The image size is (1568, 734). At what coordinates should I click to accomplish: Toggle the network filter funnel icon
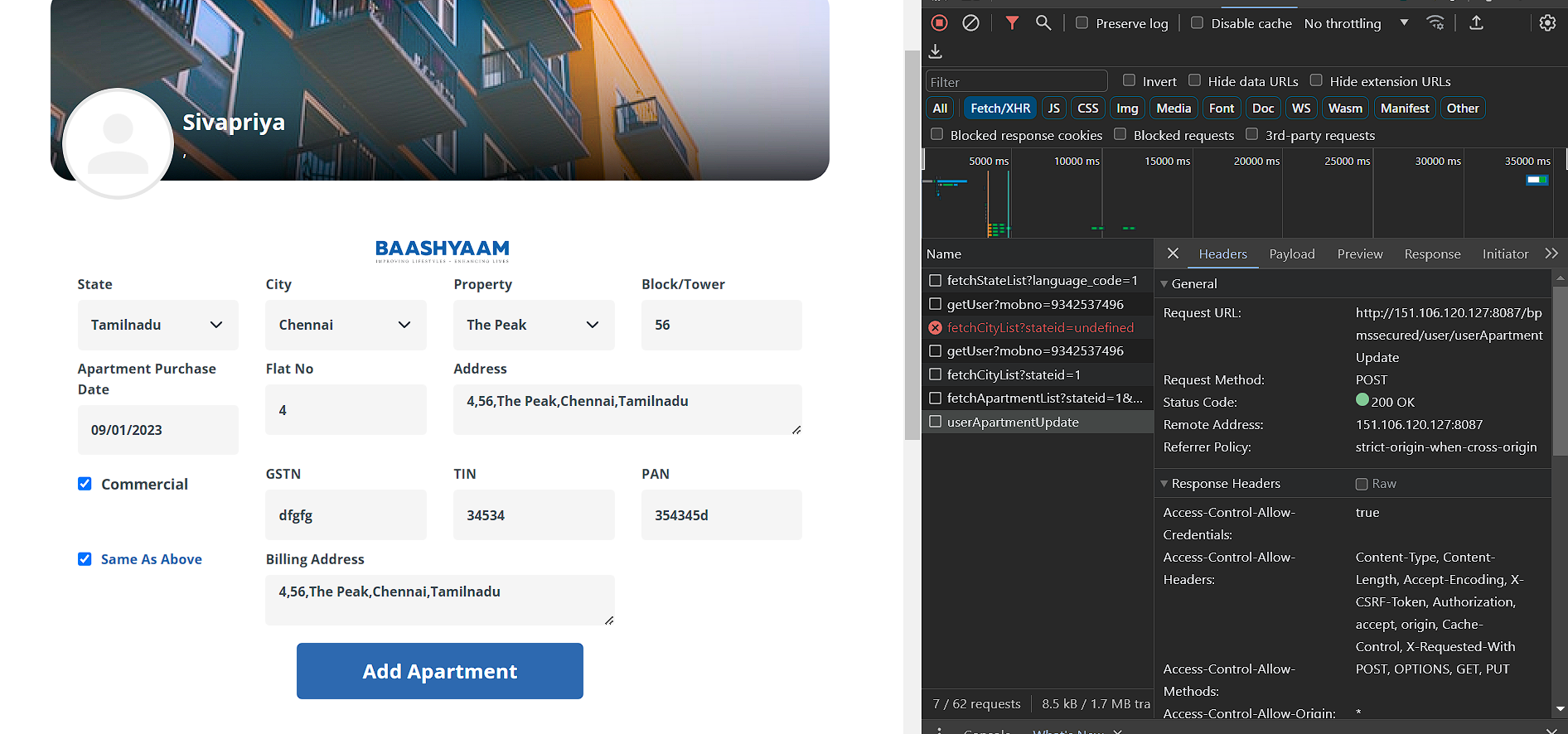(1012, 23)
